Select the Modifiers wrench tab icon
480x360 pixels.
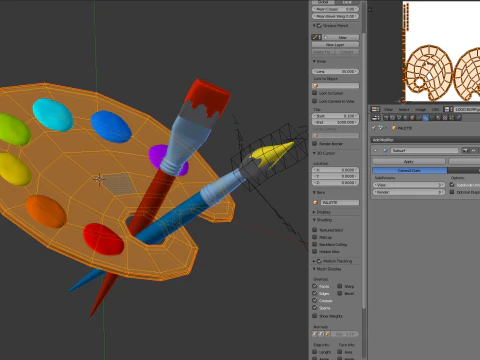[425, 118]
